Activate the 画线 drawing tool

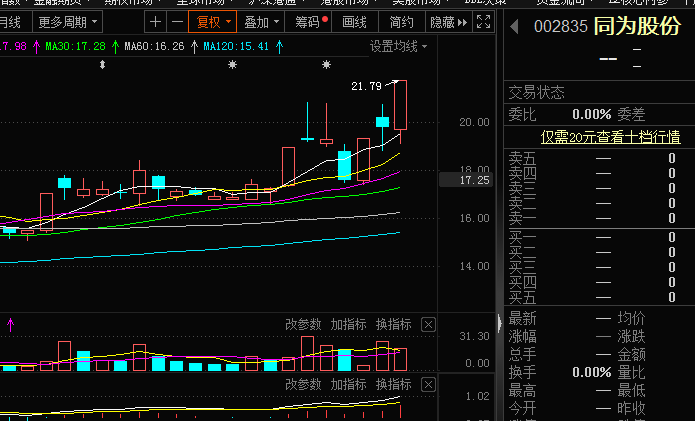355,22
